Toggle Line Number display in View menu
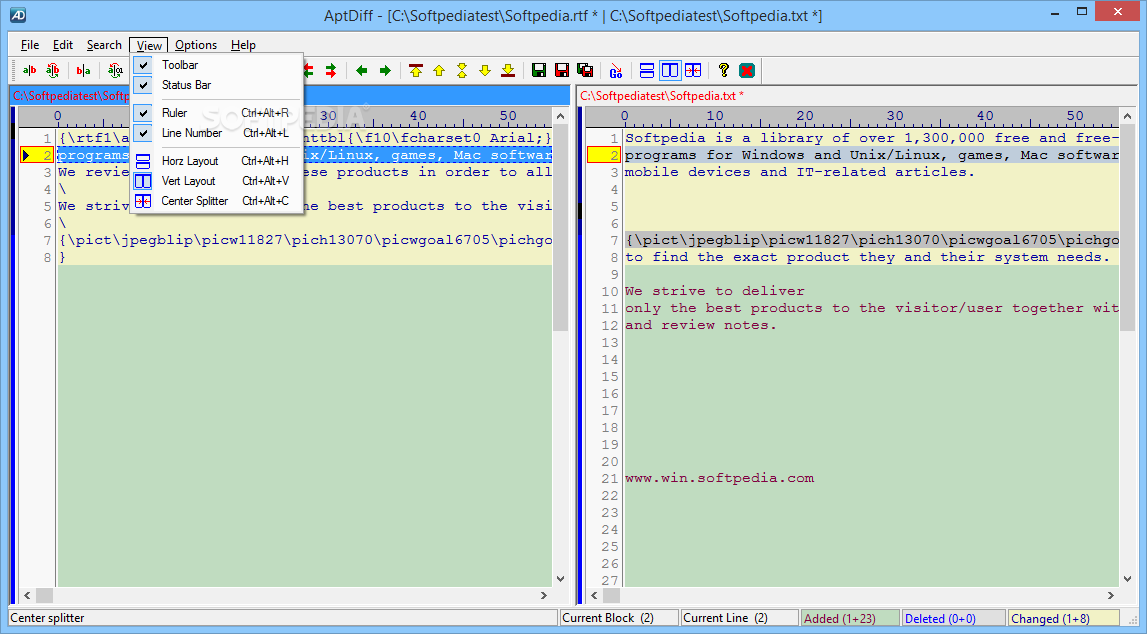The height and width of the screenshot is (634, 1147). point(217,133)
